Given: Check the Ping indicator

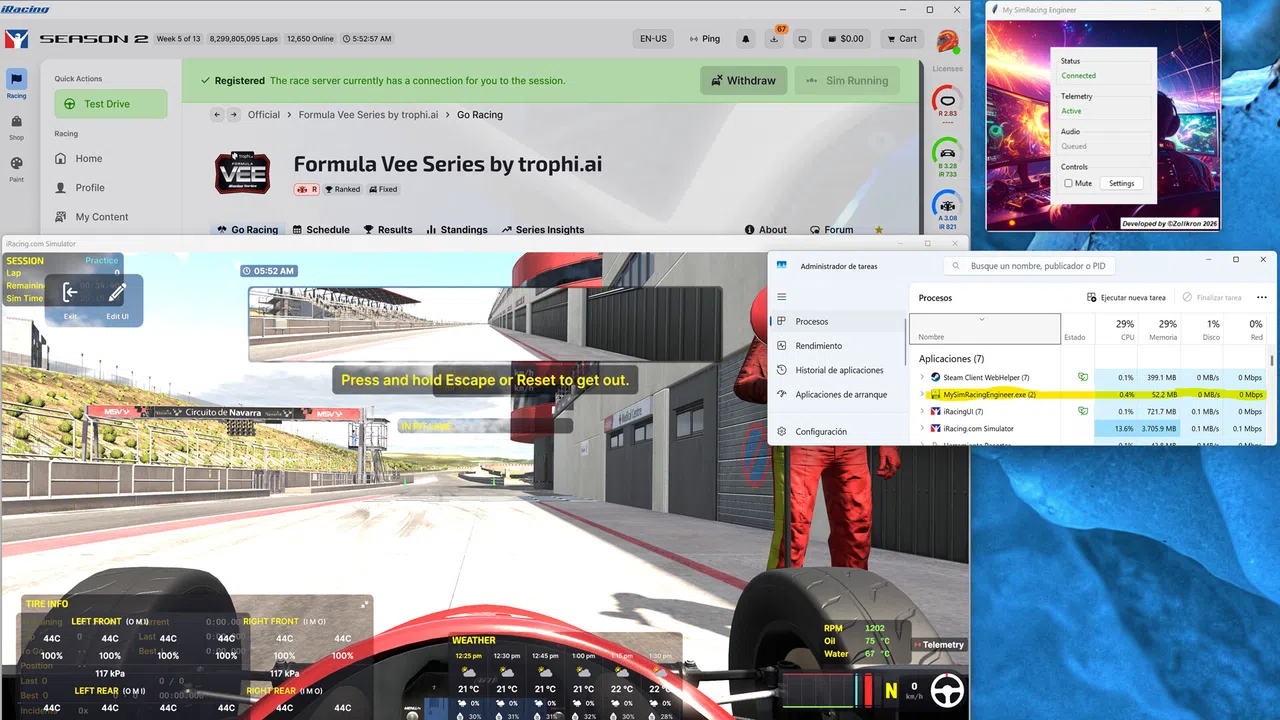Looking at the screenshot, I should (703, 39).
